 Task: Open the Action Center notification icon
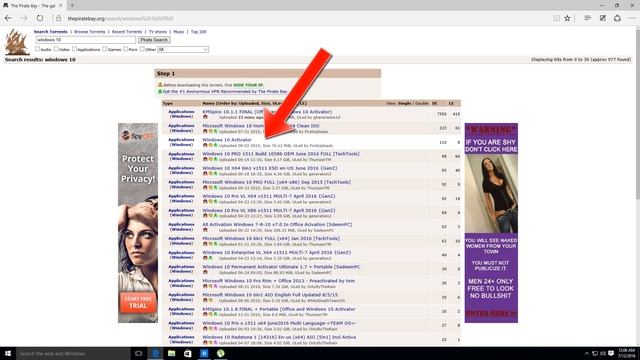tap(611, 353)
